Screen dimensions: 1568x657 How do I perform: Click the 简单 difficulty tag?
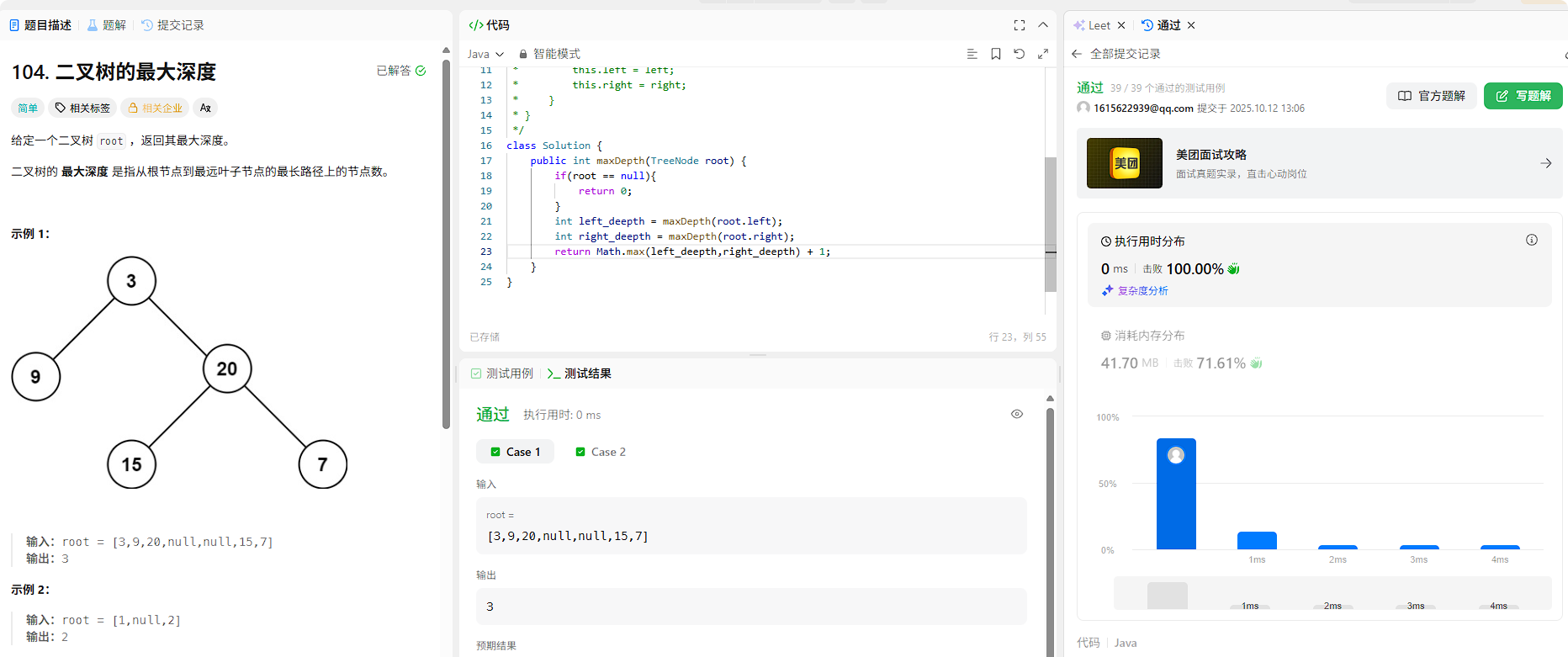point(28,108)
